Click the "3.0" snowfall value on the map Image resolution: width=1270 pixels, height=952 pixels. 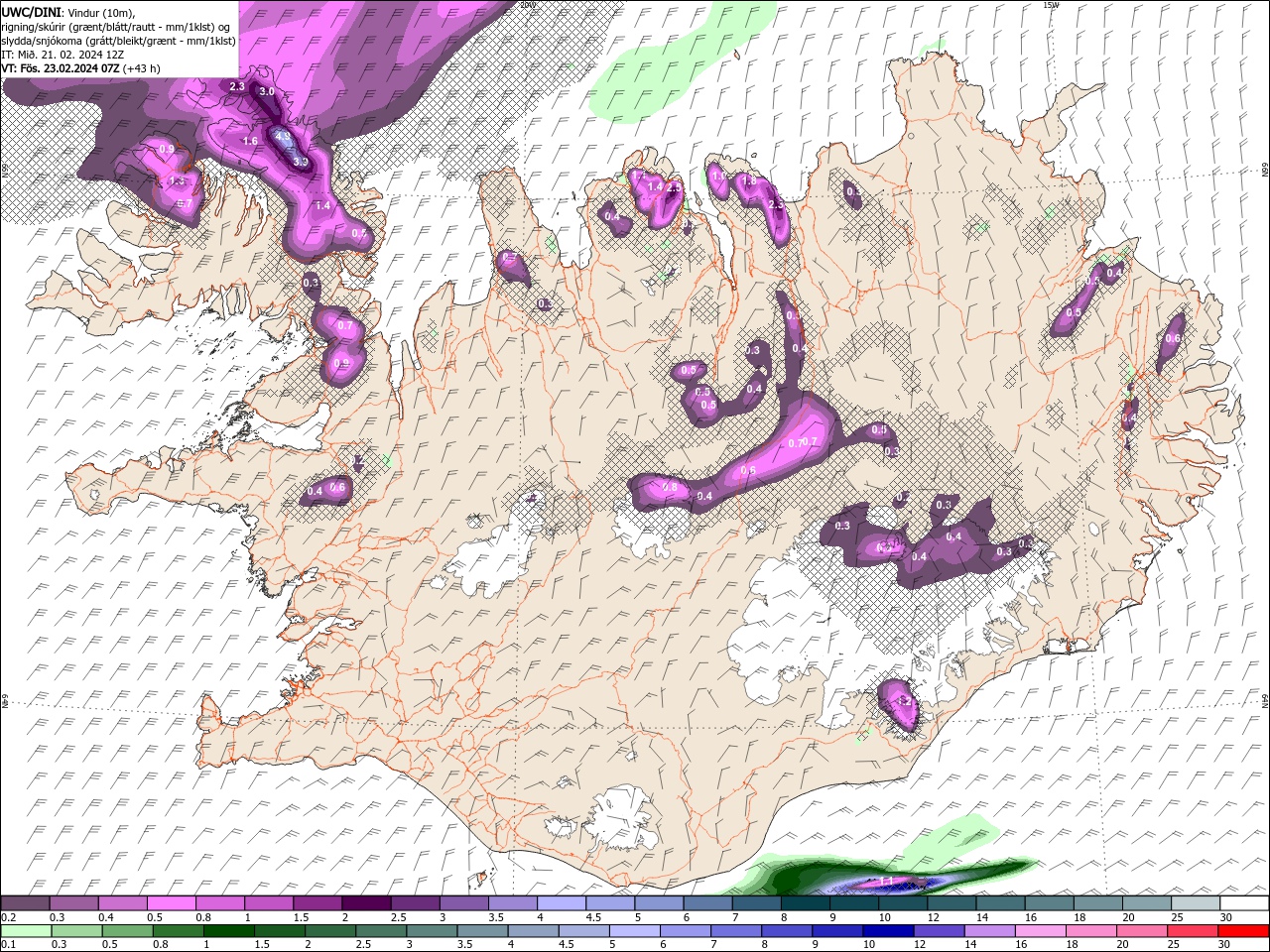[267, 91]
